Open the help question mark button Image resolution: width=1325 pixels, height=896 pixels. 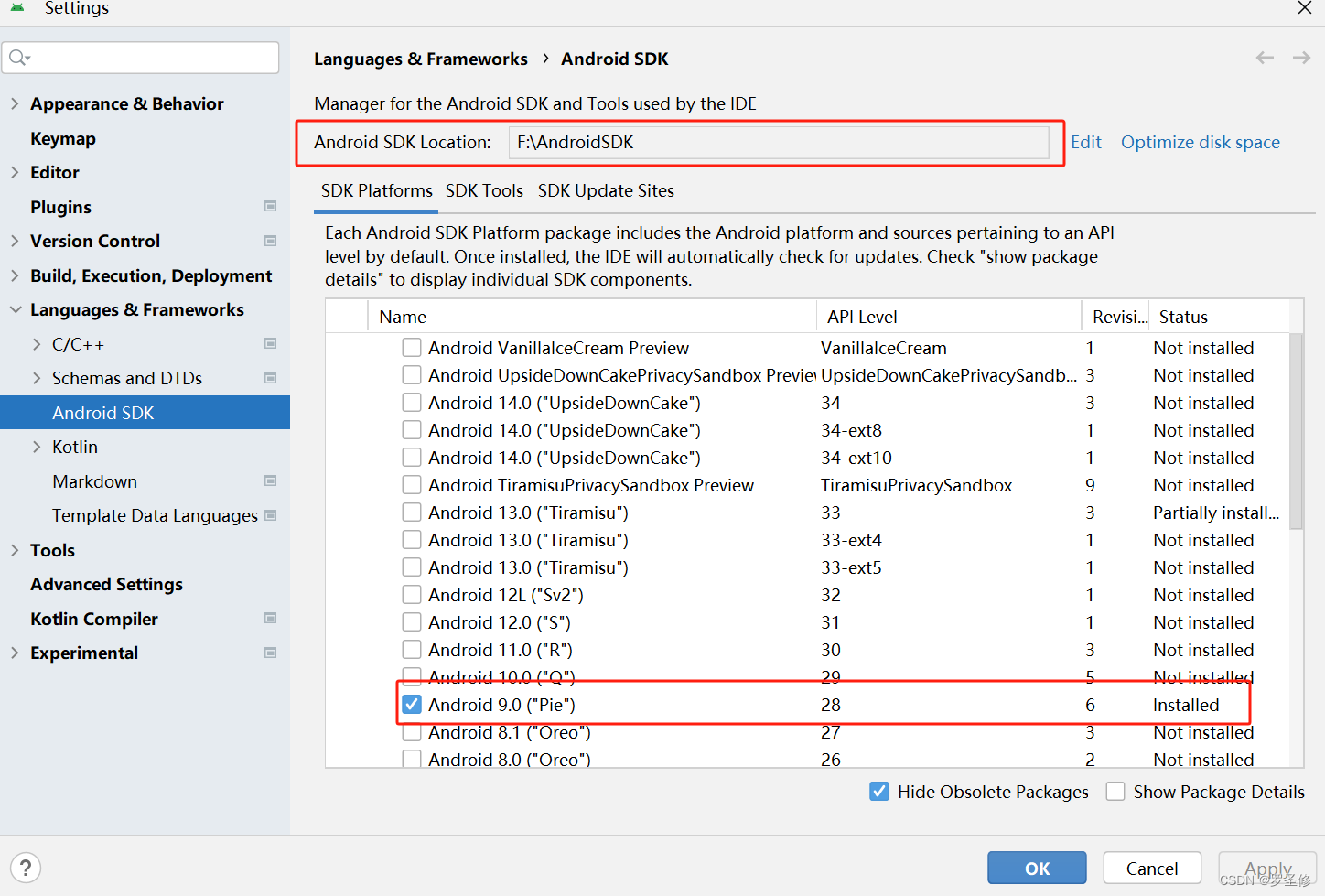(x=26, y=868)
